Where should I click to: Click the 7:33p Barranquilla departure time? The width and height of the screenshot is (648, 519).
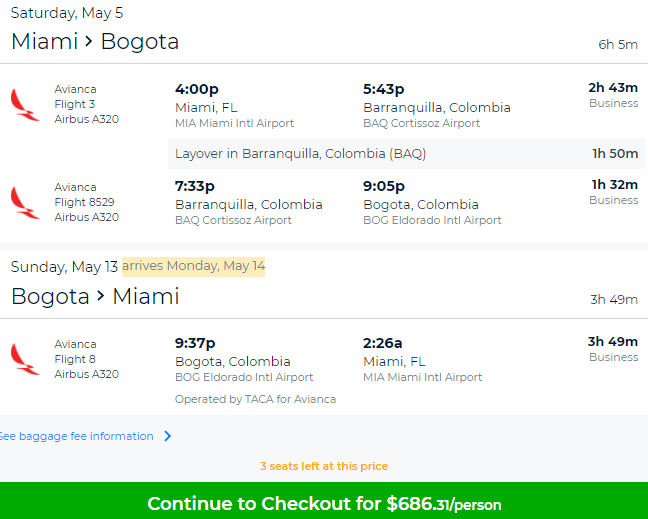[x=195, y=186]
